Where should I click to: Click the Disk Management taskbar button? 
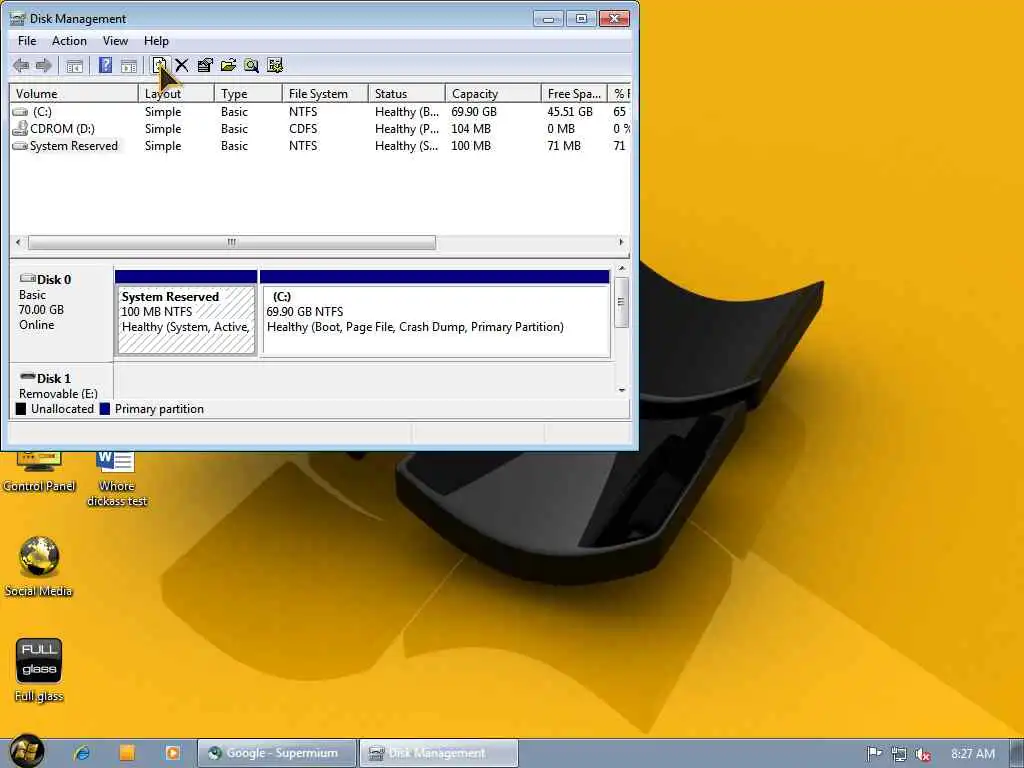(439, 753)
